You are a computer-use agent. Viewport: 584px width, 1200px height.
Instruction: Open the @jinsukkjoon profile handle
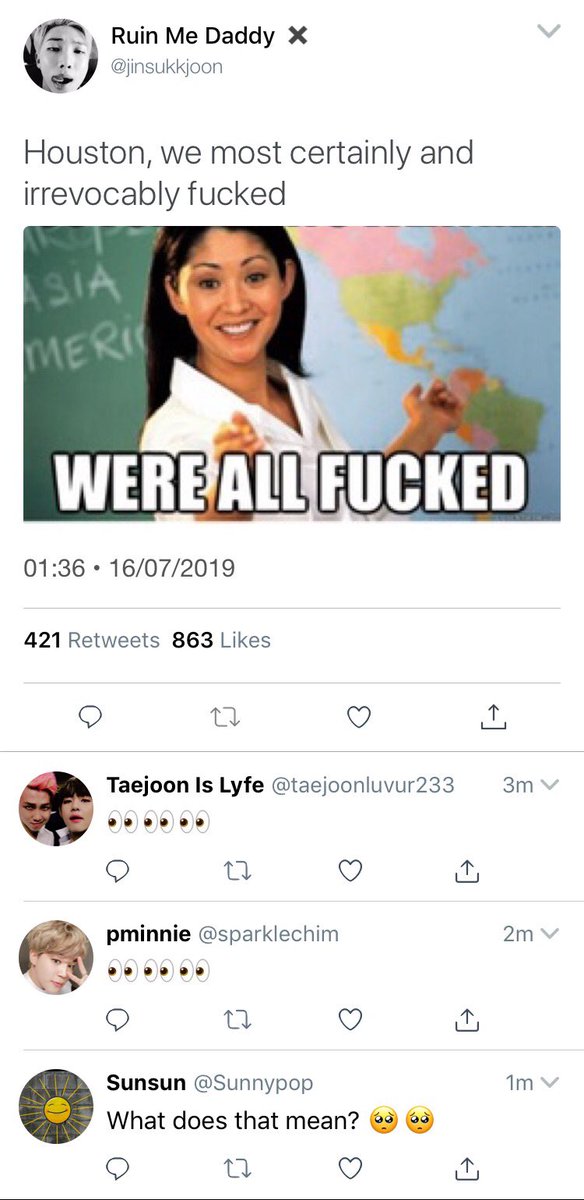coord(167,67)
